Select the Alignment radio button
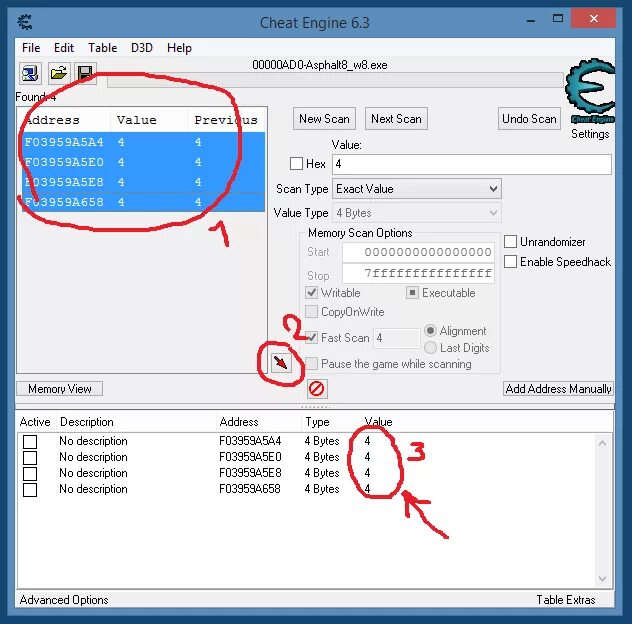Screen dimensions: 632x624 coord(430,331)
